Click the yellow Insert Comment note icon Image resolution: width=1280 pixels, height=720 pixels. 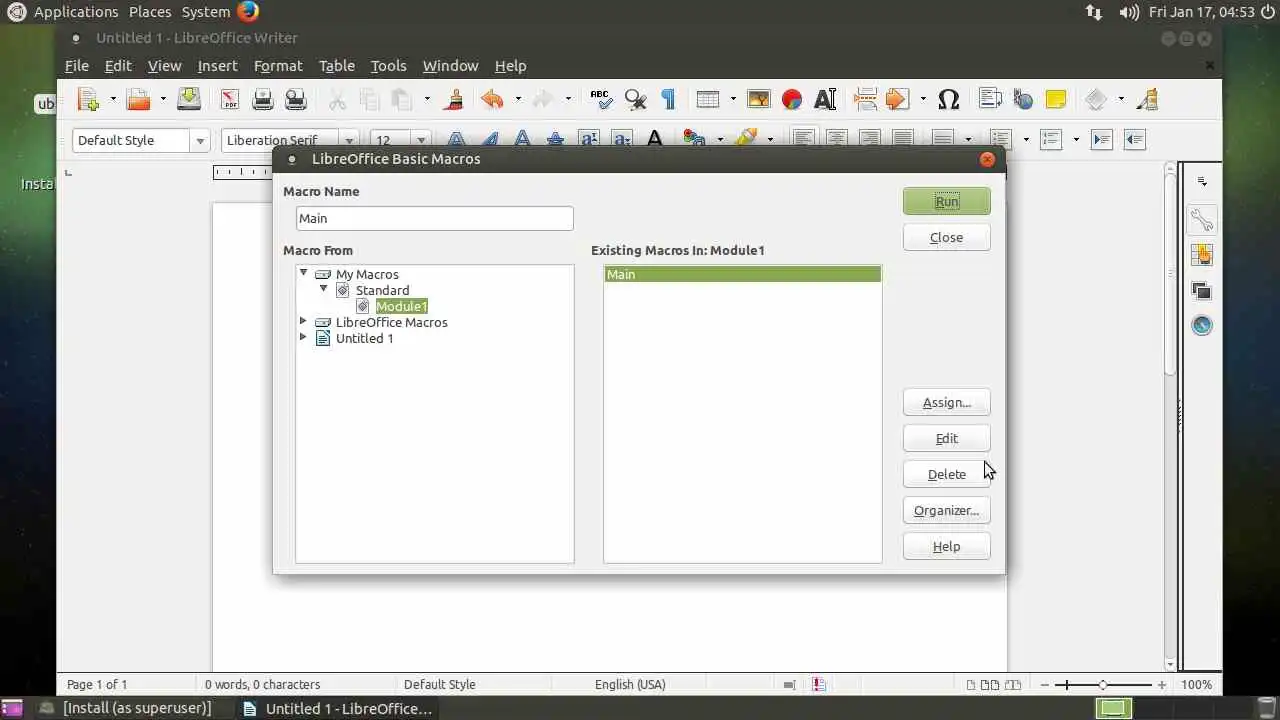pyautogui.click(x=1055, y=99)
